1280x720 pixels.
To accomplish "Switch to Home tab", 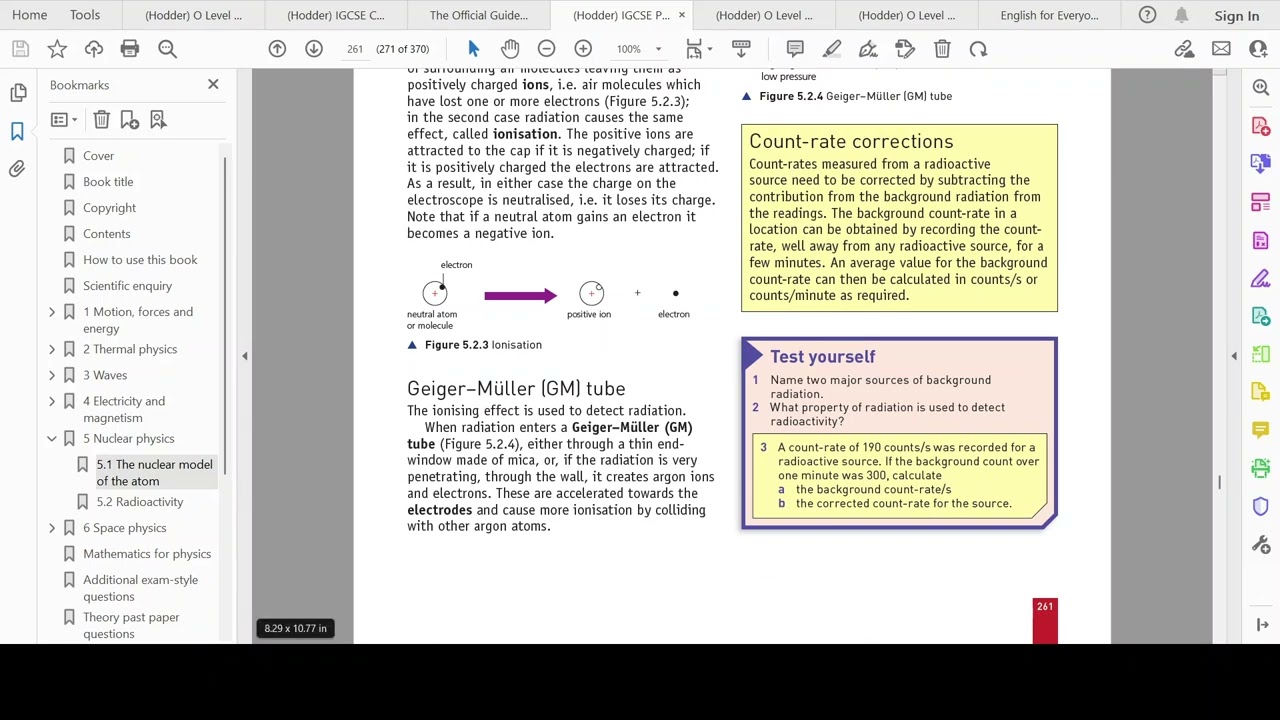I will [x=29, y=15].
